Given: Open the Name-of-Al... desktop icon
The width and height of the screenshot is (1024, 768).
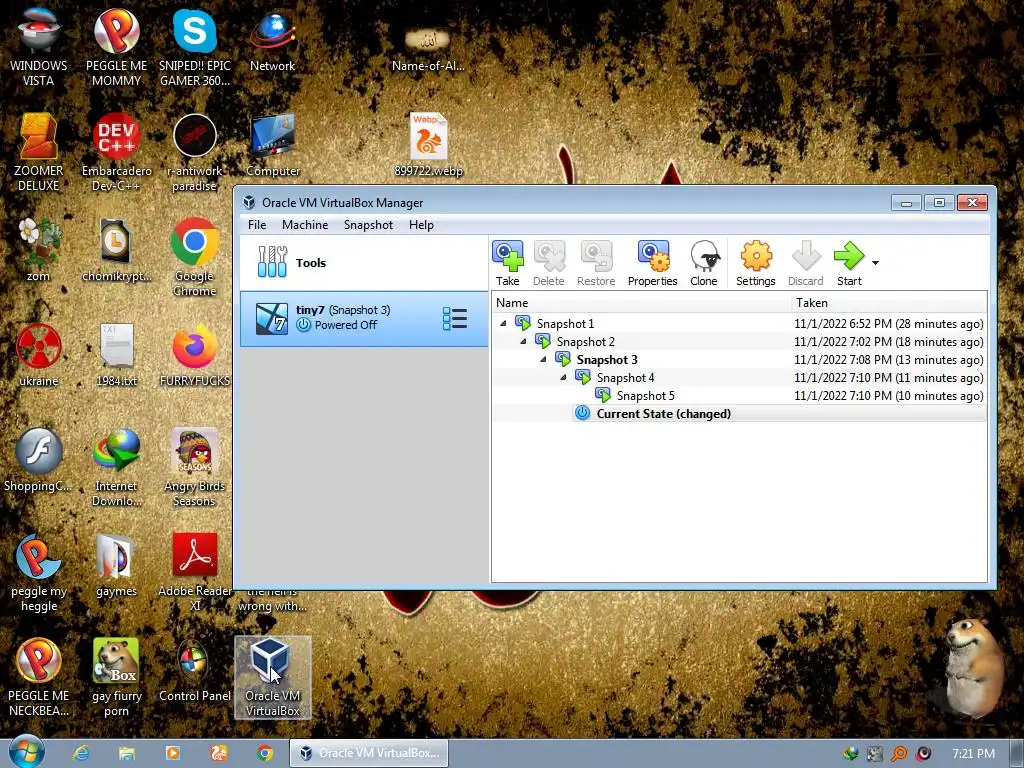Looking at the screenshot, I should [428, 49].
